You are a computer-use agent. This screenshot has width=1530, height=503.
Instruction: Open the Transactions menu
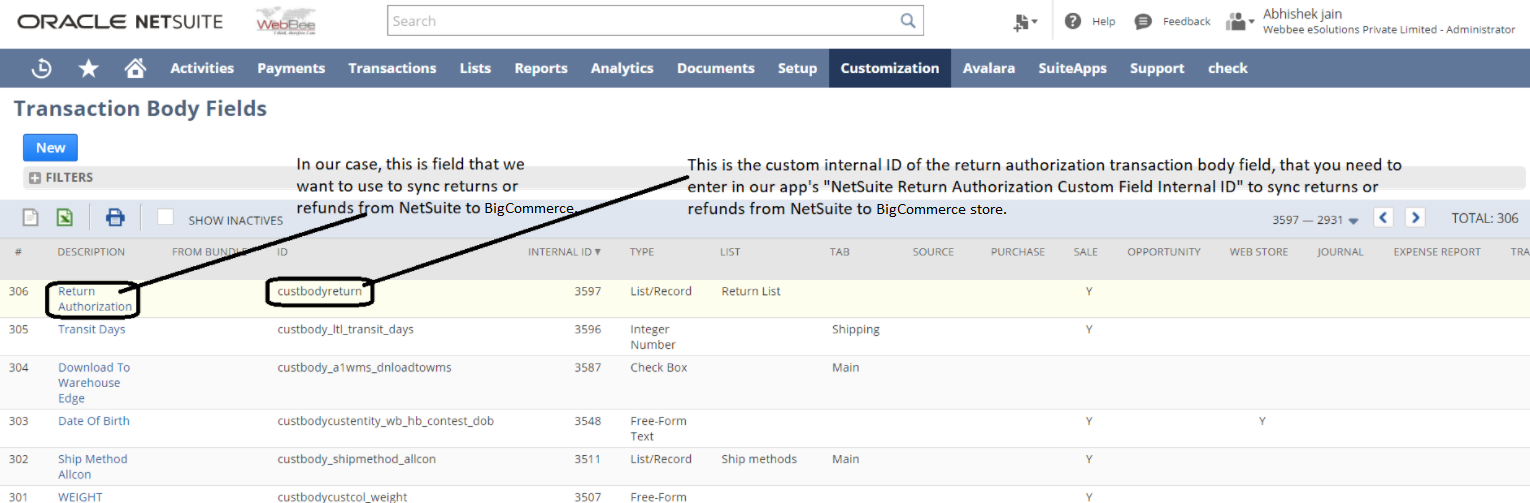pyautogui.click(x=392, y=68)
